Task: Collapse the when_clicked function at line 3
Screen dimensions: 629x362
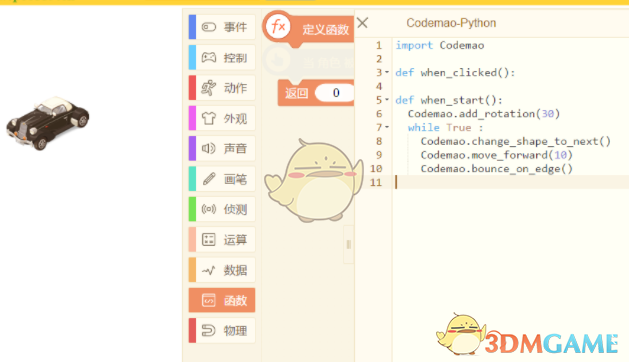Action: point(387,72)
